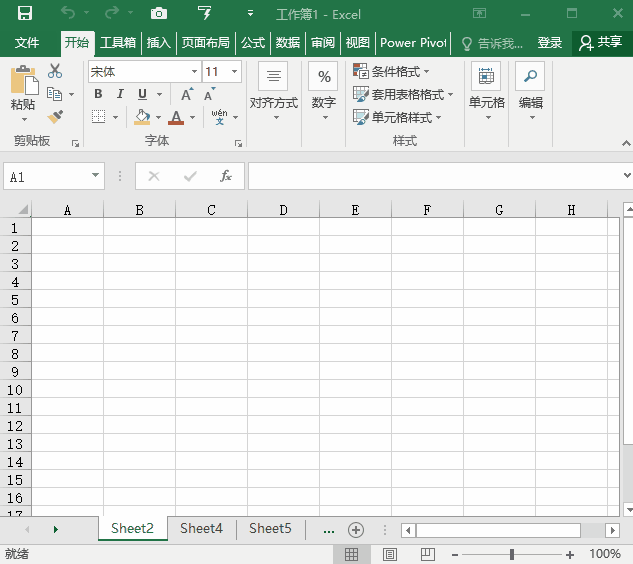The height and width of the screenshot is (564, 633).
Task: Click the Insert Function fx icon
Action: point(226,176)
